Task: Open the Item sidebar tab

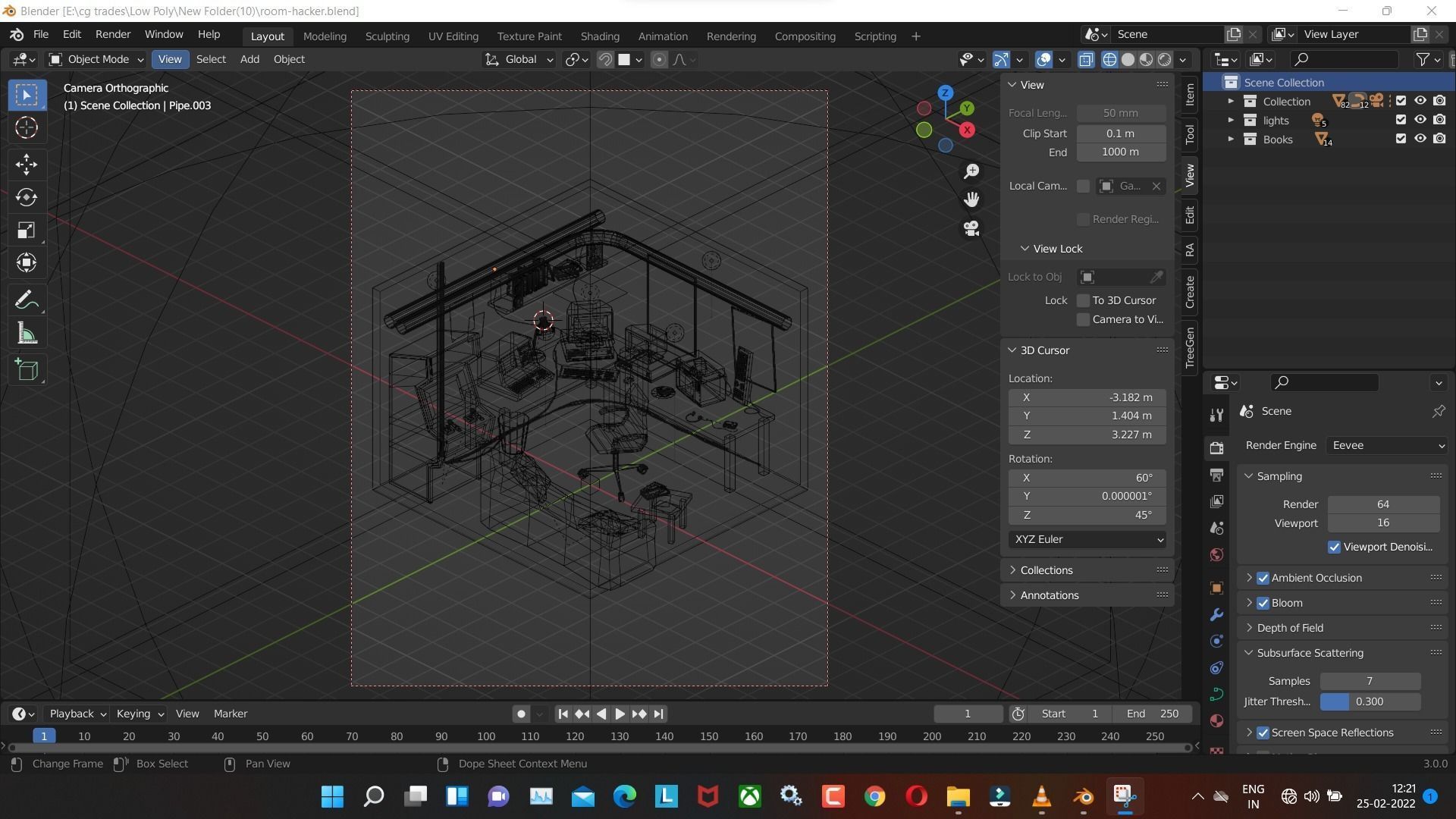Action: [1189, 95]
